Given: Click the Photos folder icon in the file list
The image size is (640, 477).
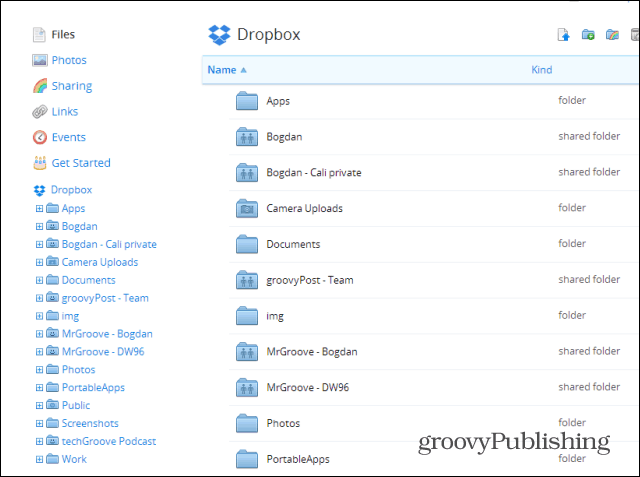Looking at the screenshot, I should pos(247,424).
